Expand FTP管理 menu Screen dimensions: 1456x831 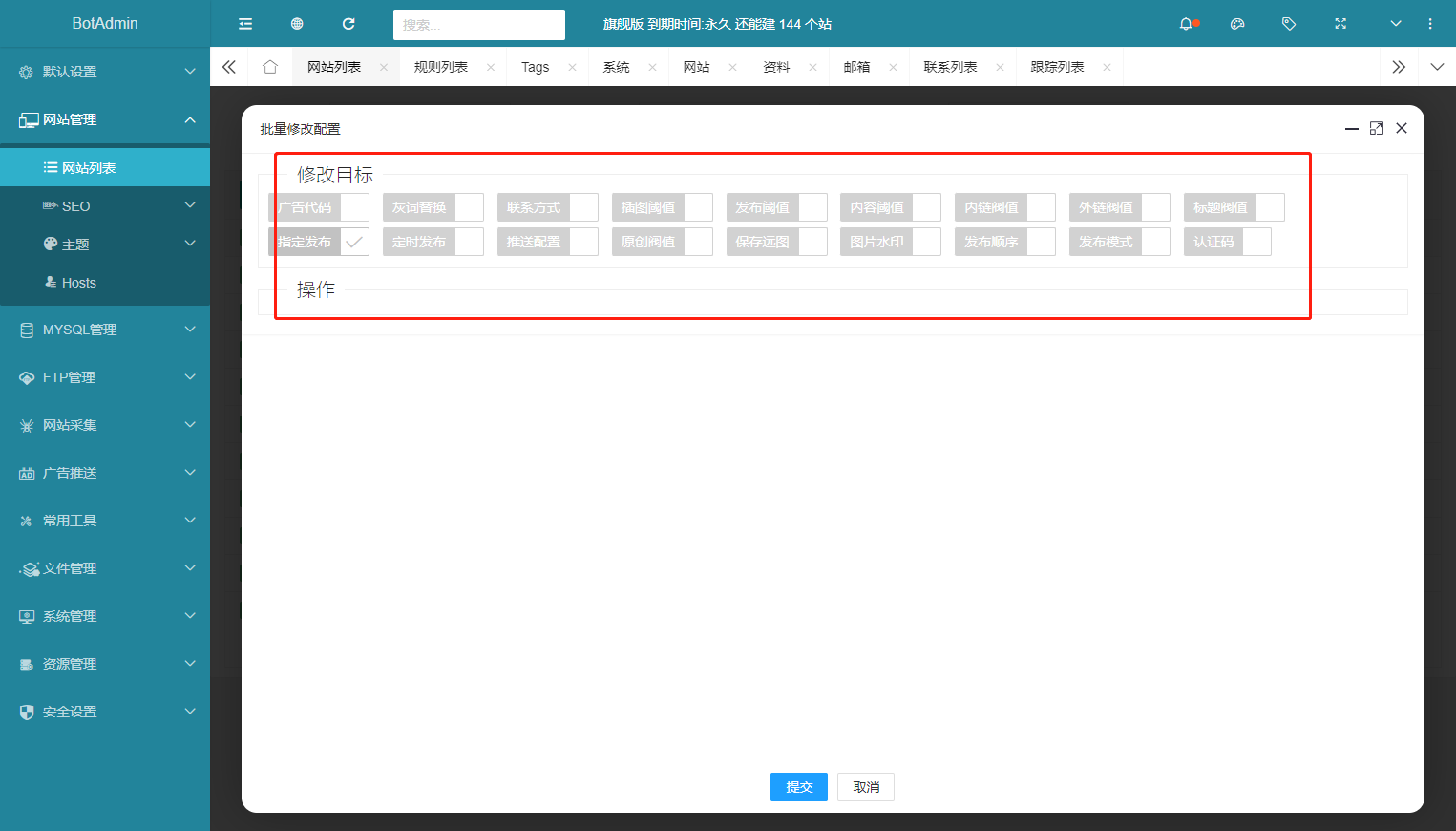coord(105,377)
